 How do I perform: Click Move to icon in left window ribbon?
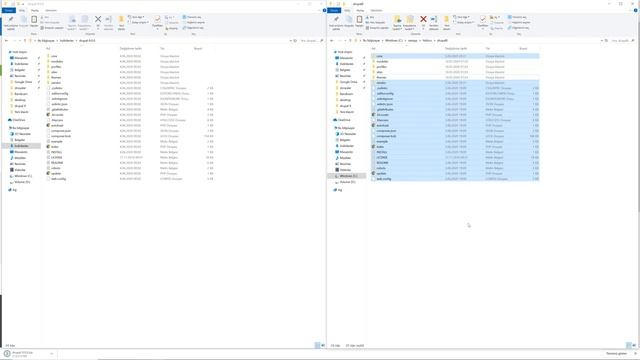pyautogui.click(x=72, y=22)
